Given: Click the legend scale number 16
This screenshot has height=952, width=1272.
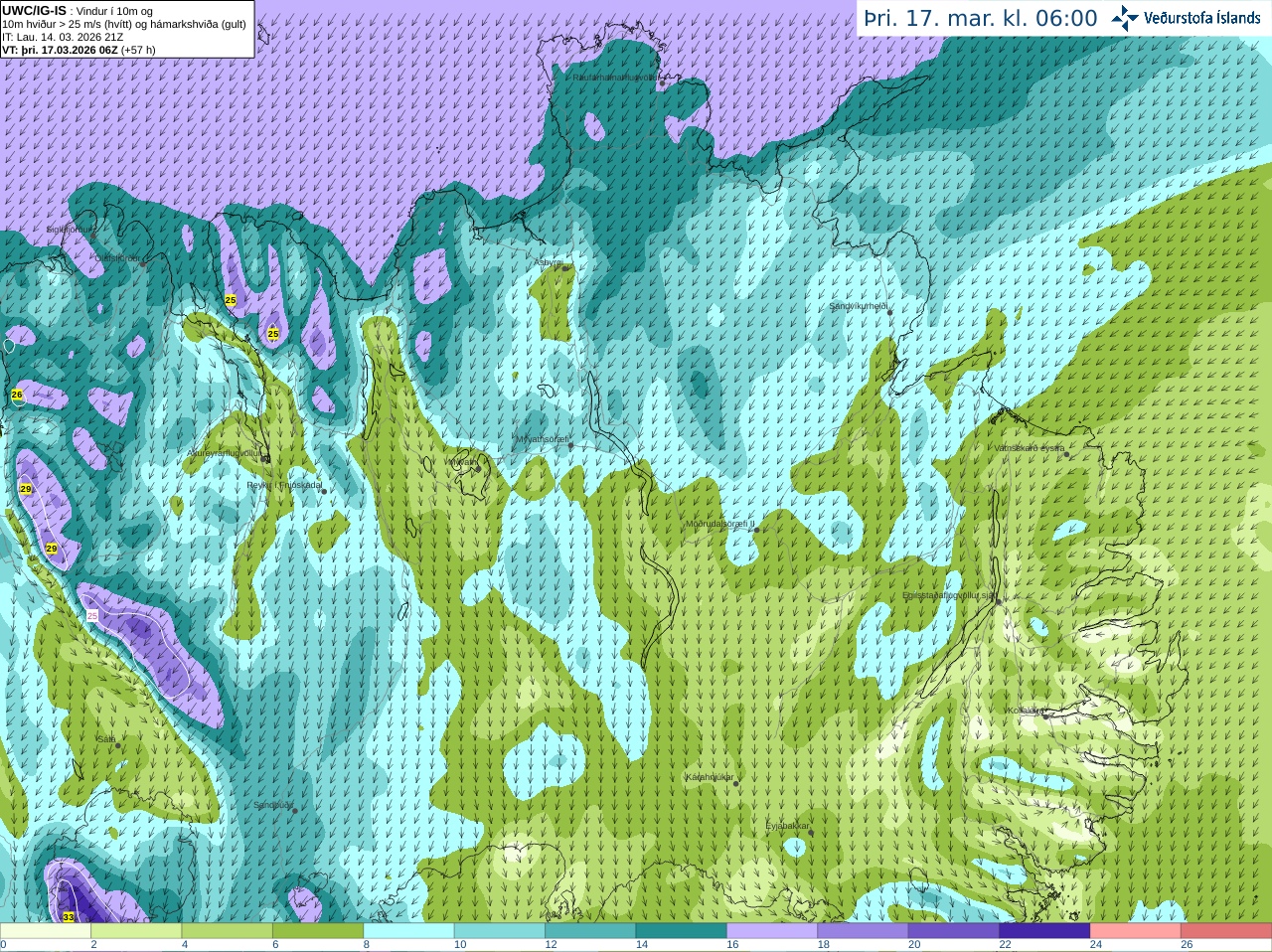Looking at the screenshot, I should pos(732,945).
